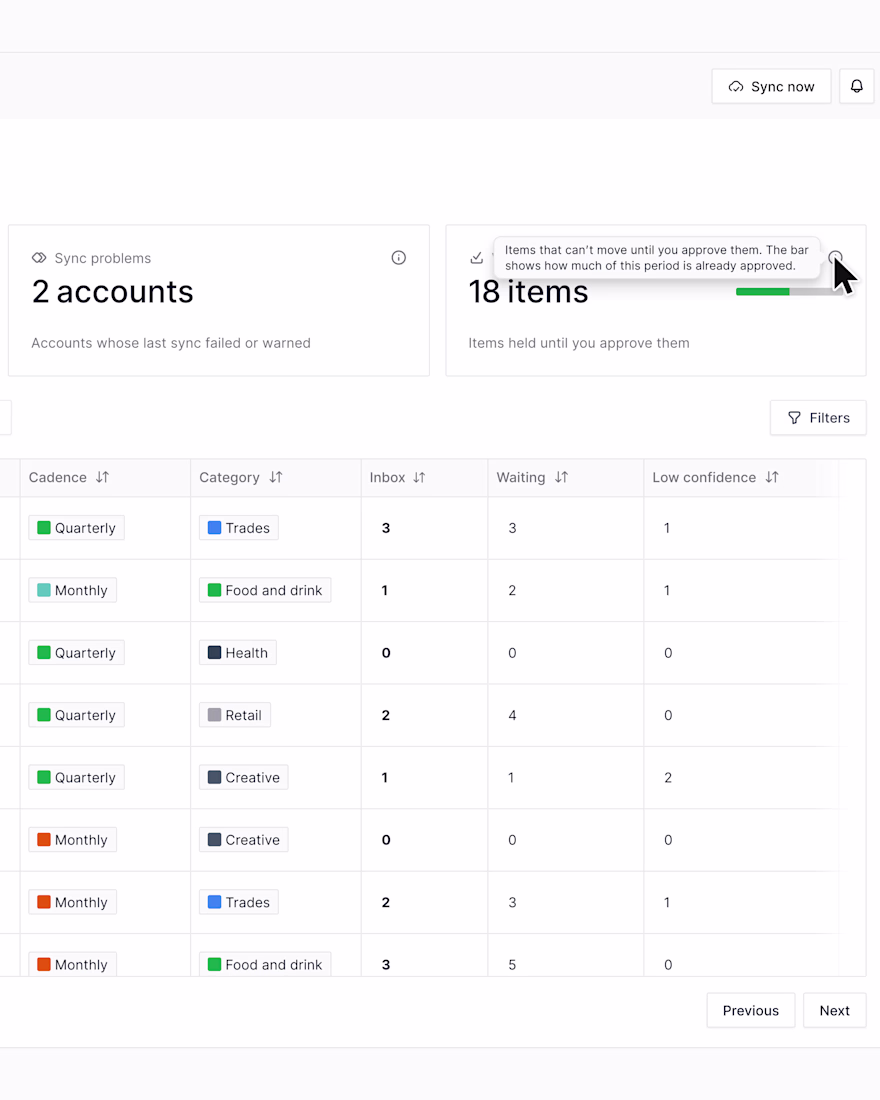Image resolution: width=880 pixels, height=1100 pixels.
Task: Click the Trades tag in the Monthly row
Action: pos(239,902)
